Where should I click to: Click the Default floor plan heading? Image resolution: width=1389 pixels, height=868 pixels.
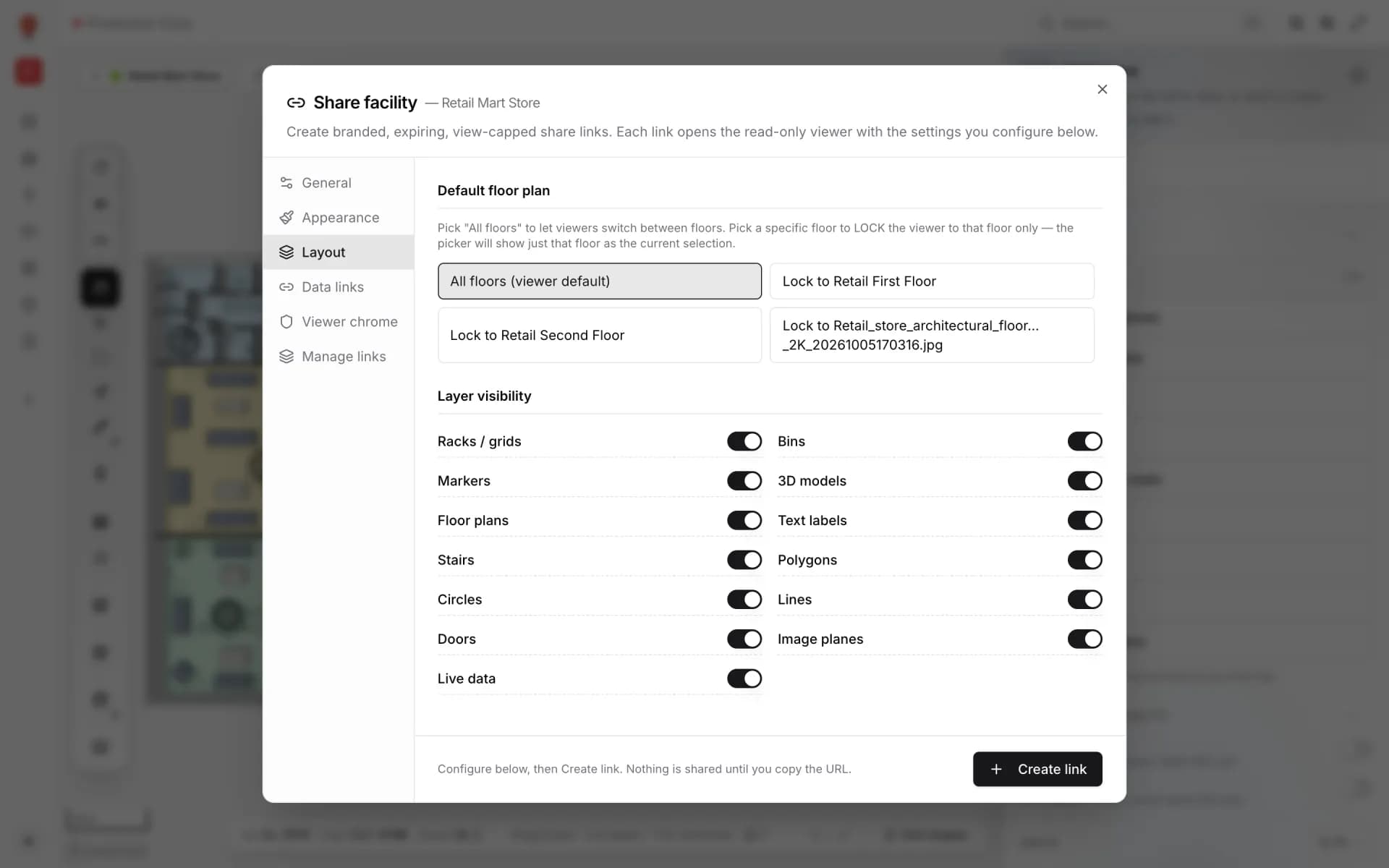[493, 191]
